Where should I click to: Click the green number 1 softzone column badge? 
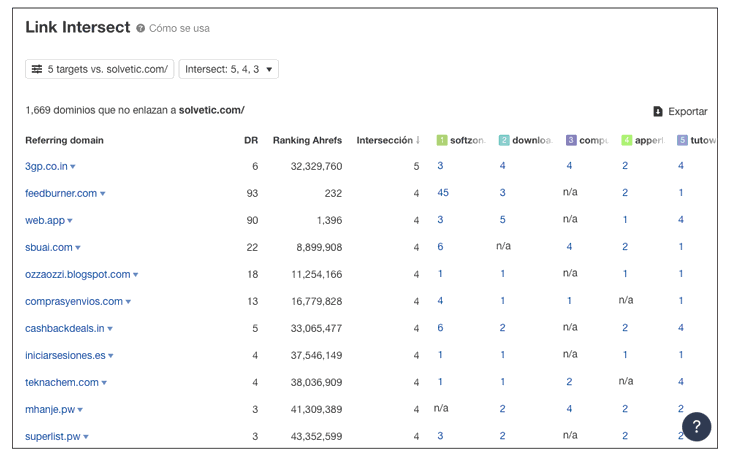(442, 140)
